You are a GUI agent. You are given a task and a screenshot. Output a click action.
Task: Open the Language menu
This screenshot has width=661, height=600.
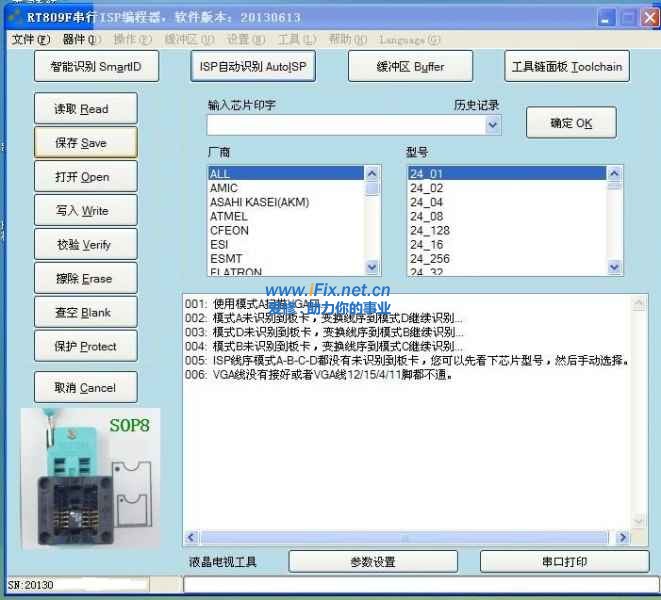pos(410,40)
